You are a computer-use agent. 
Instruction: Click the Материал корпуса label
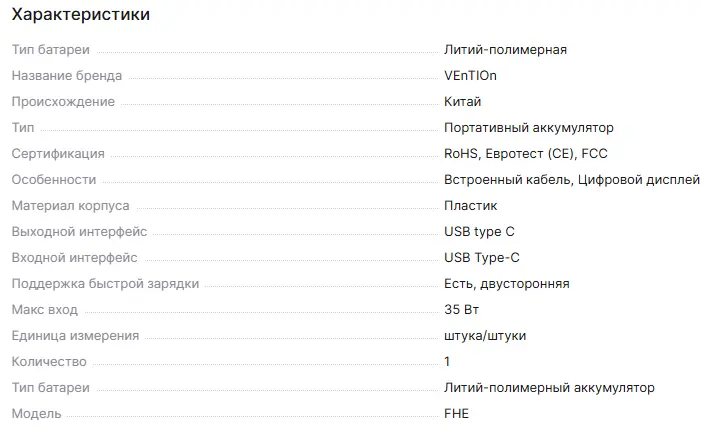[x=70, y=206]
